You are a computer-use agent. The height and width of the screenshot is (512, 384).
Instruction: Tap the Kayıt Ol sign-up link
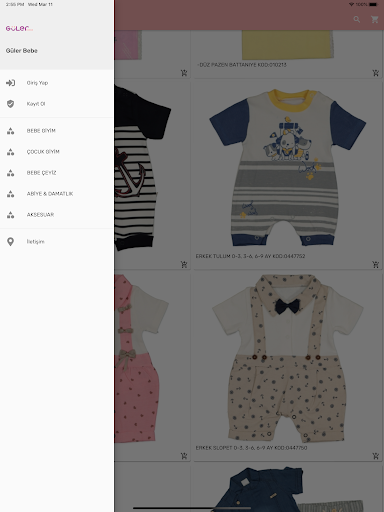(x=36, y=104)
